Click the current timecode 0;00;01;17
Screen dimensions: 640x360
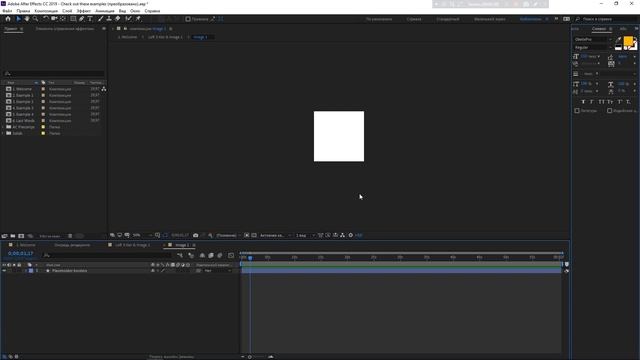[x=20, y=253]
